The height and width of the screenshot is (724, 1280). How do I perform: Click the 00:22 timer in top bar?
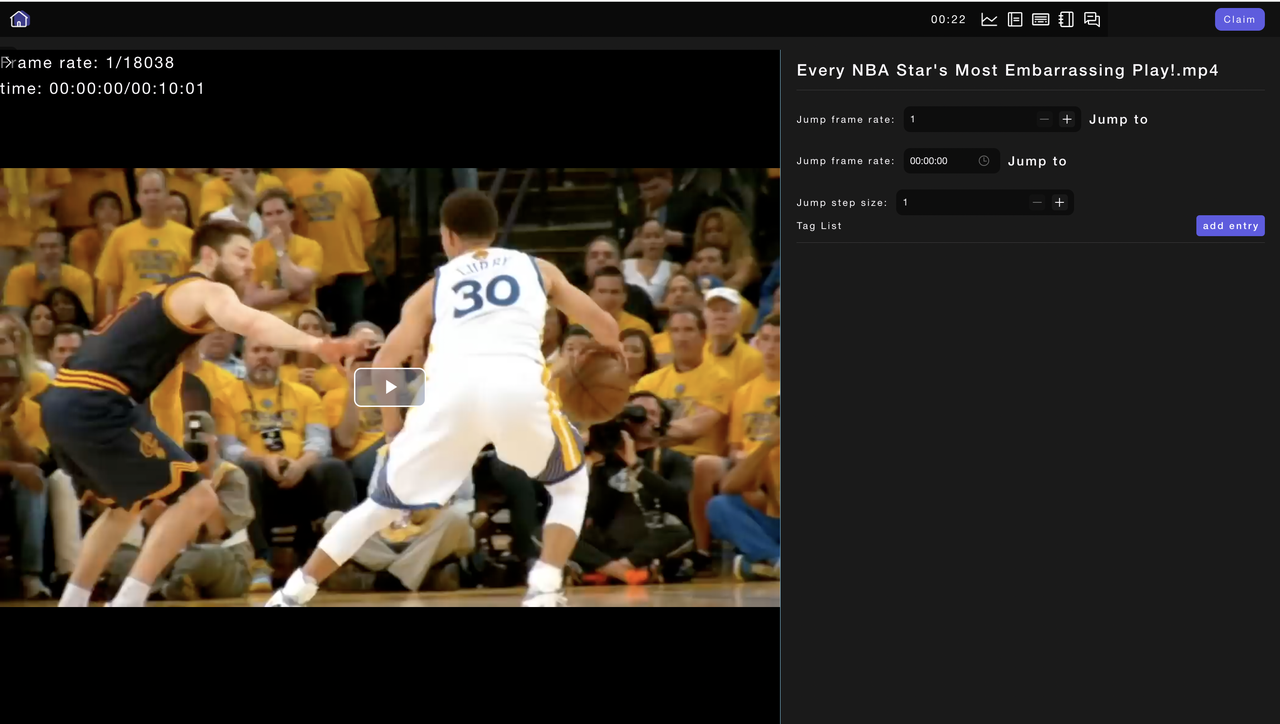(x=948, y=19)
